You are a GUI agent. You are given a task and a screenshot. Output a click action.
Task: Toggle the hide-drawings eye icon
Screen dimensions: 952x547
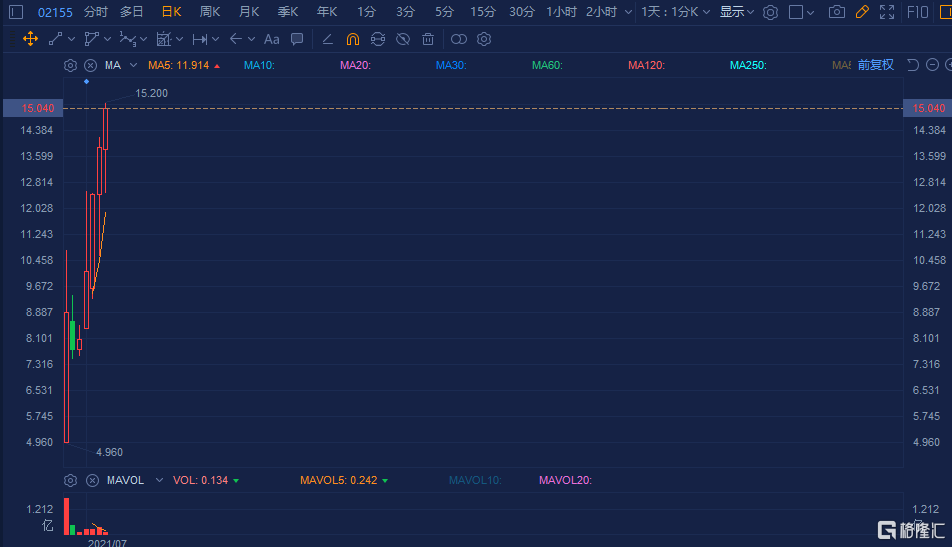point(403,39)
